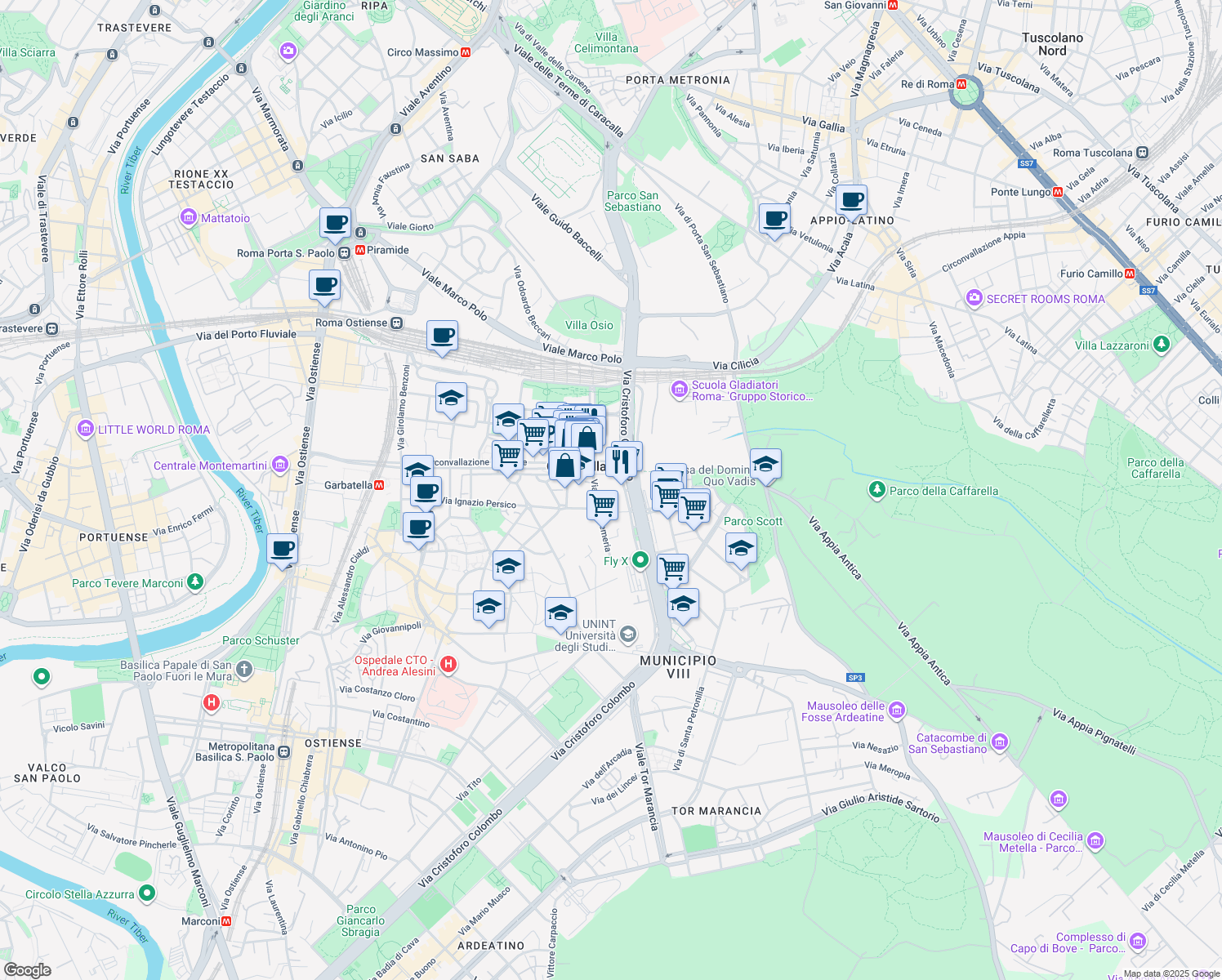This screenshot has height=980, width=1222.
Task: Open the Catacombe di San Sebastiano monument marker
Action: [998, 742]
